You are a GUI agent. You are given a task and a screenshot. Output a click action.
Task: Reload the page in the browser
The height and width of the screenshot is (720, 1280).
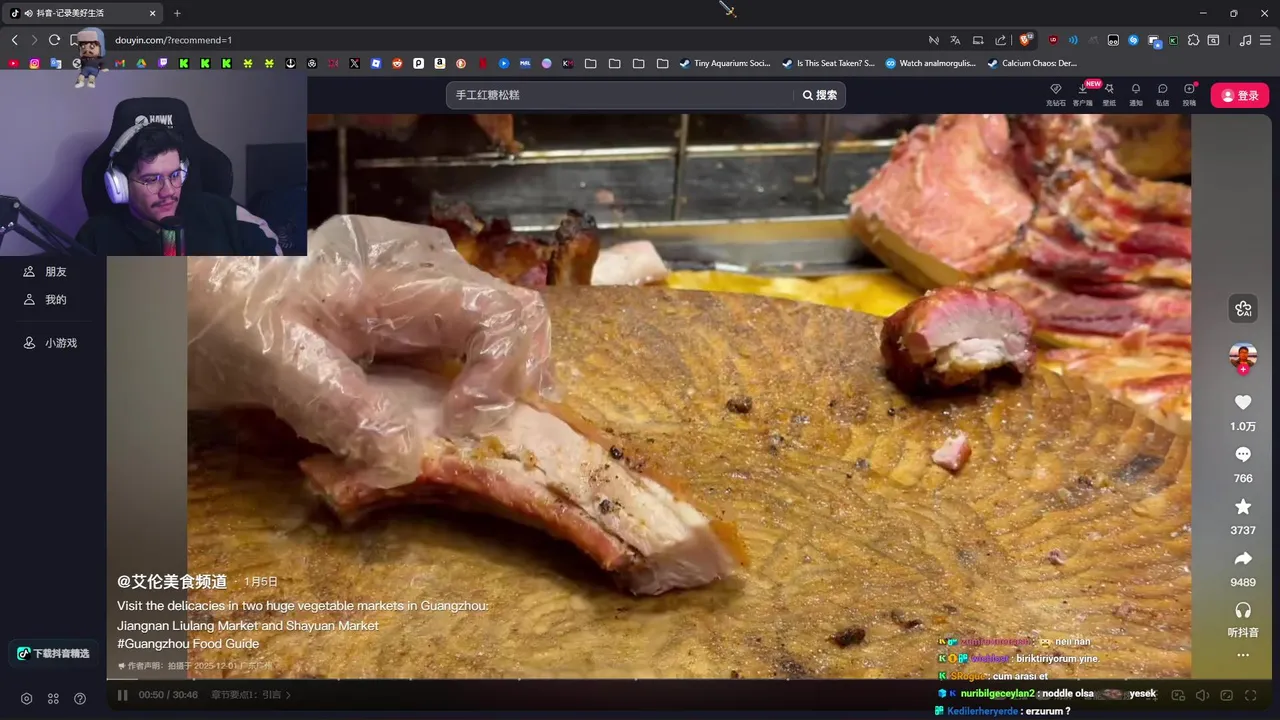pyautogui.click(x=54, y=40)
